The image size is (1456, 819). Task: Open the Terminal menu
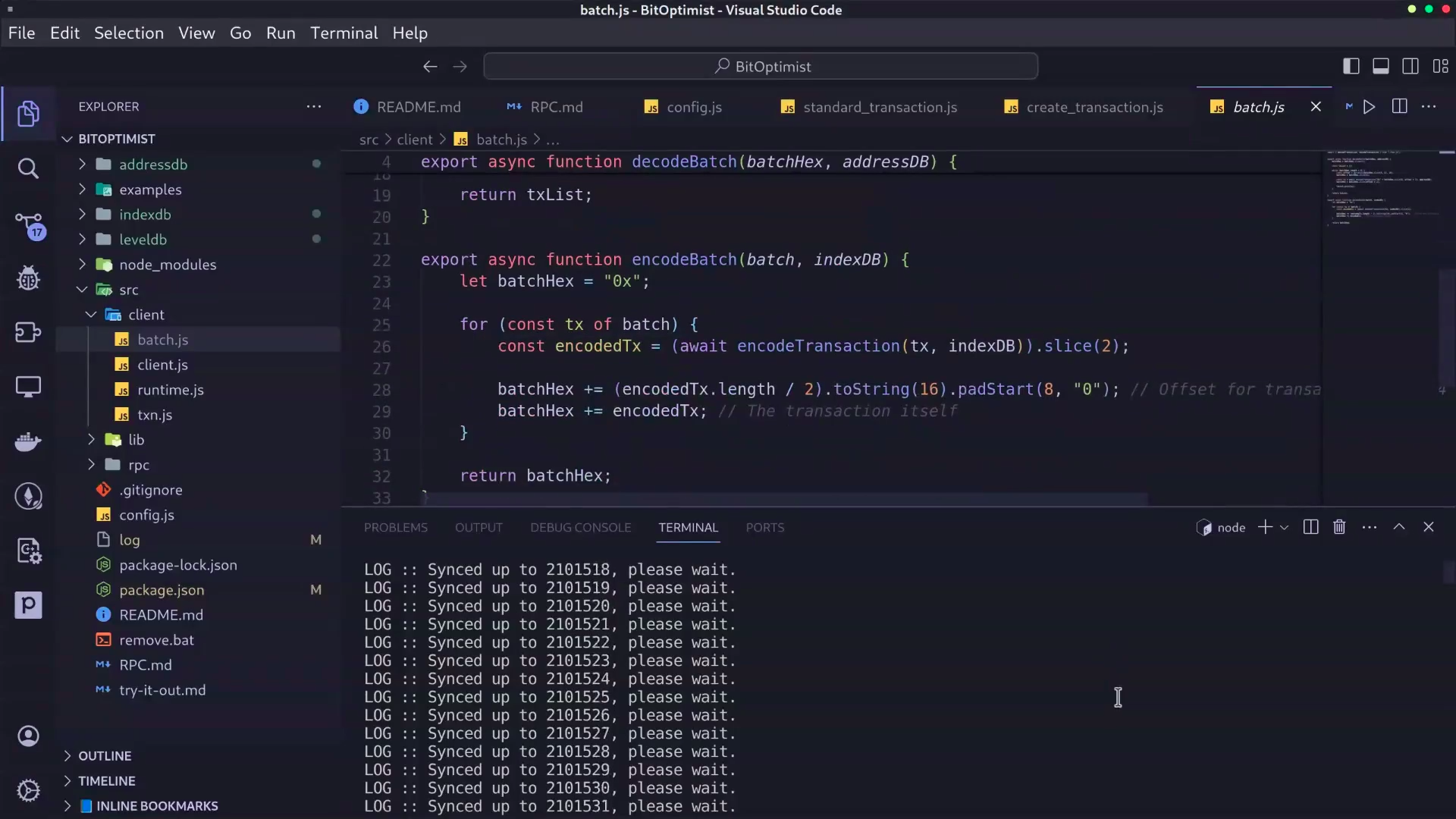[x=344, y=33]
